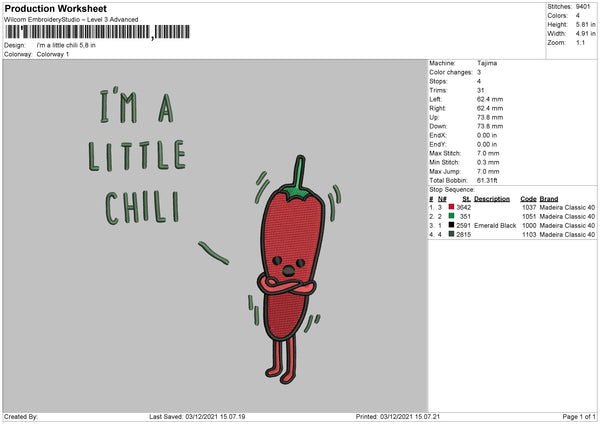The width and height of the screenshot is (600, 424).
Task: Select the Height value 5.81 in
Action: click(x=586, y=24)
